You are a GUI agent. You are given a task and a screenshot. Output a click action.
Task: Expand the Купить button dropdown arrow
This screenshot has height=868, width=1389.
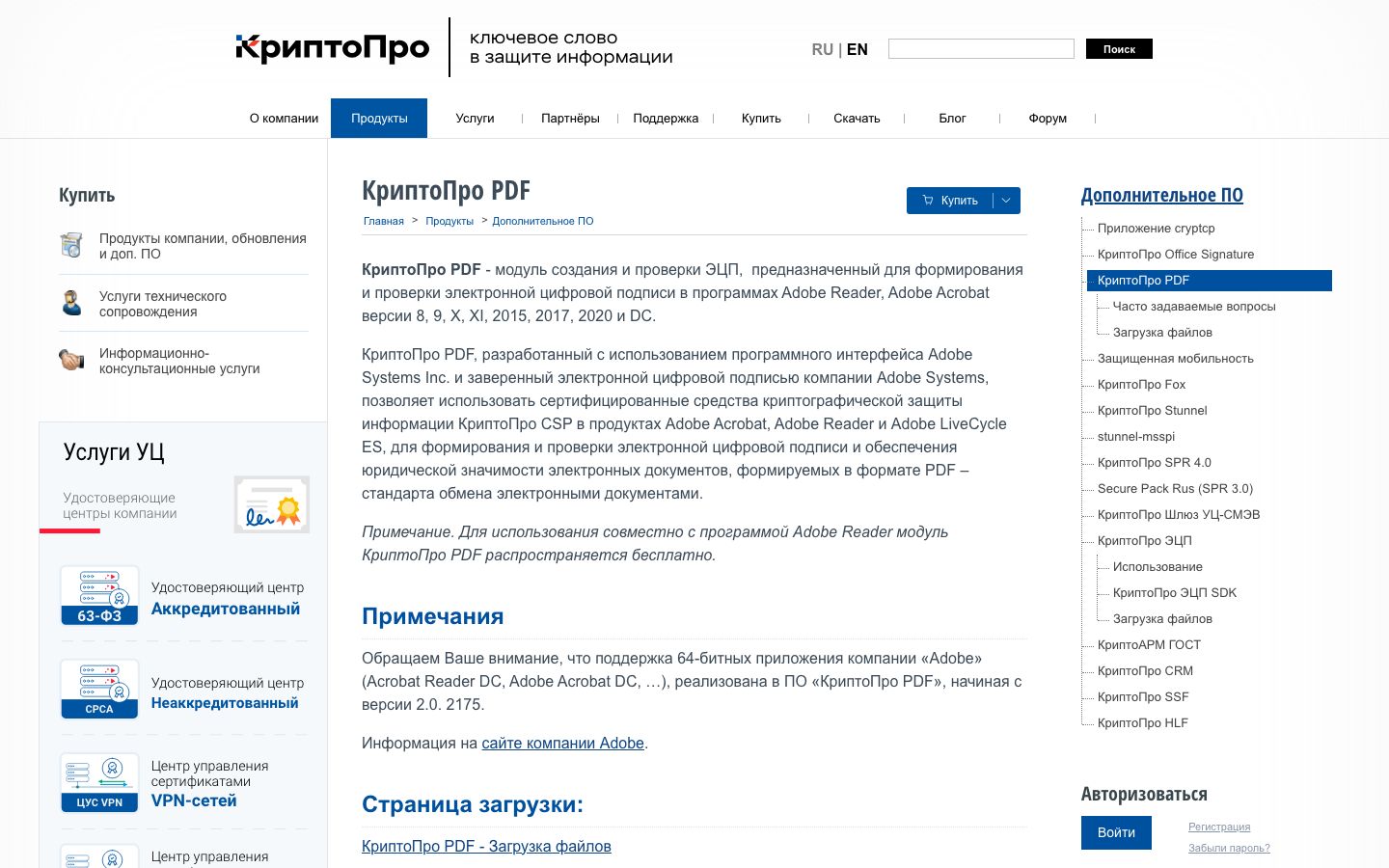1006,201
